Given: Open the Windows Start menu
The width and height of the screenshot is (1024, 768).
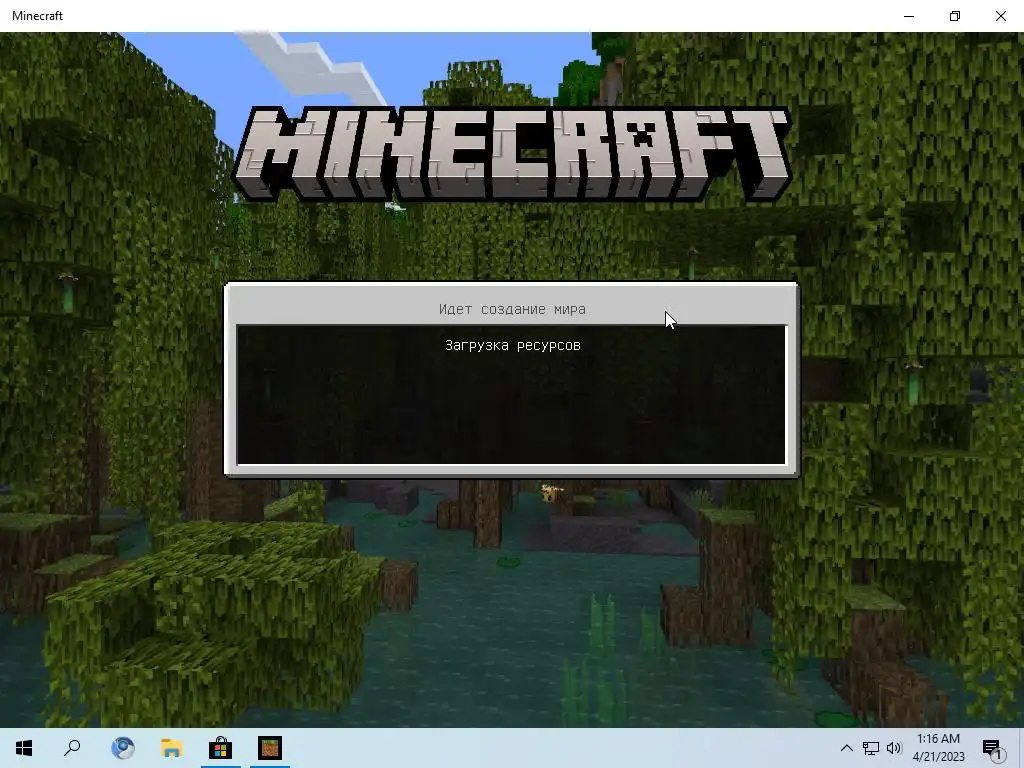Looking at the screenshot, I should coord(24,748).
